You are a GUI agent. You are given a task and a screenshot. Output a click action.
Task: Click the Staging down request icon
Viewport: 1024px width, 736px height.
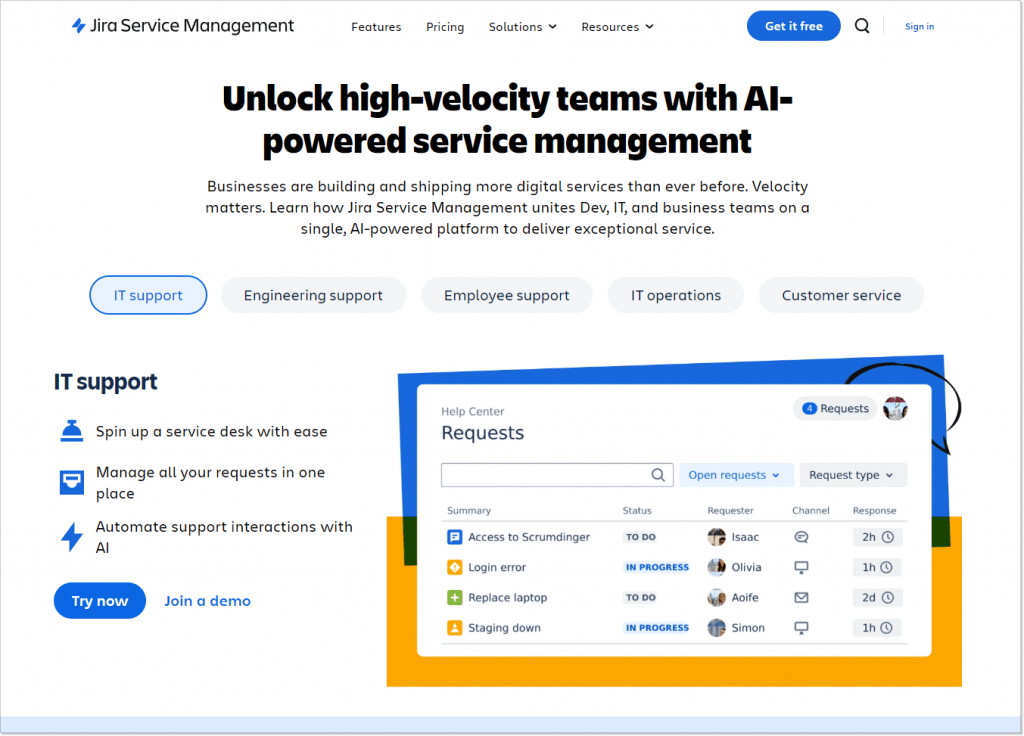tap(454, 627)
